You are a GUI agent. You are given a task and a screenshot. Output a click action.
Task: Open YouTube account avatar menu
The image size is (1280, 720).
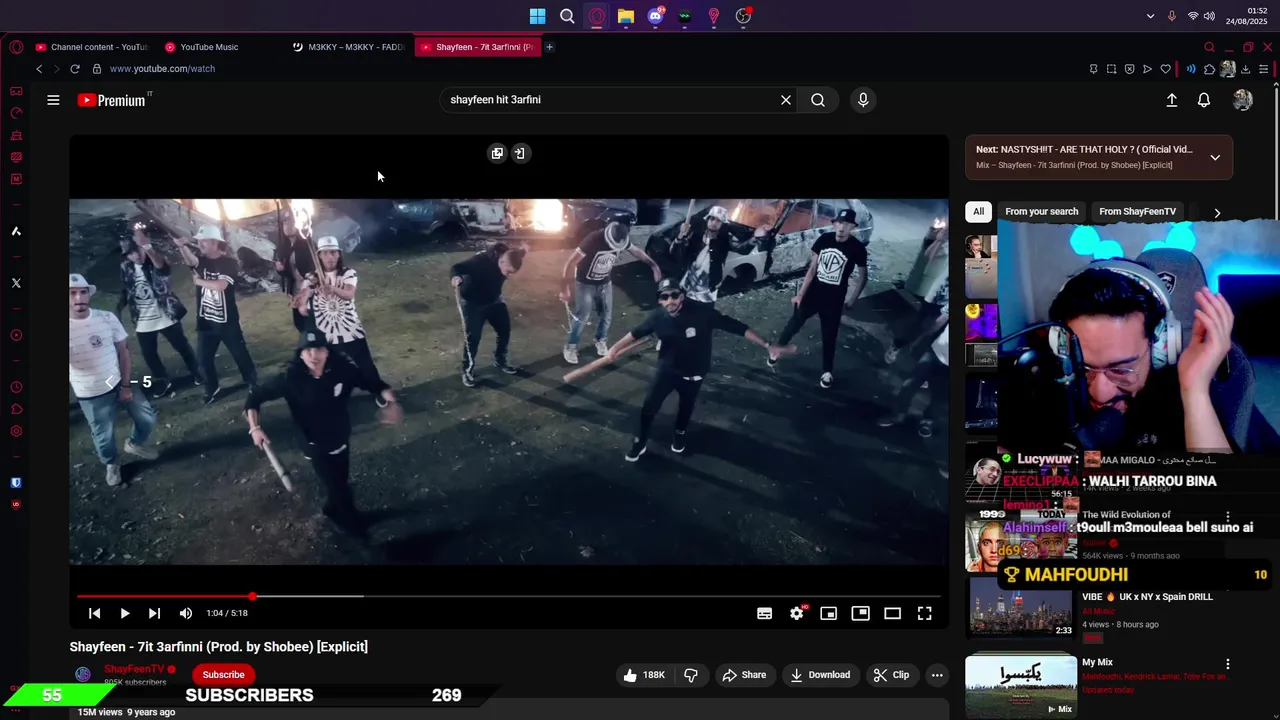[x=1243, y=100]
